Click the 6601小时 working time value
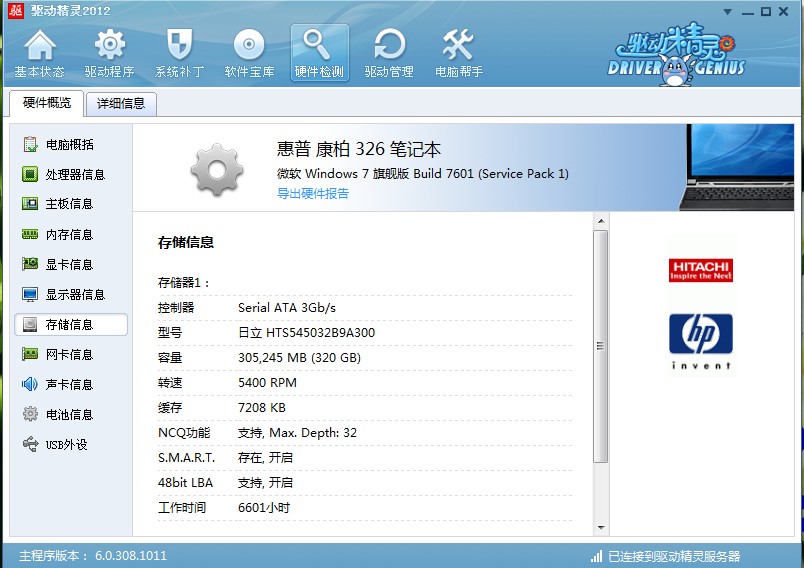Viewport: 804px width, 568px height. tap(264, 508)
